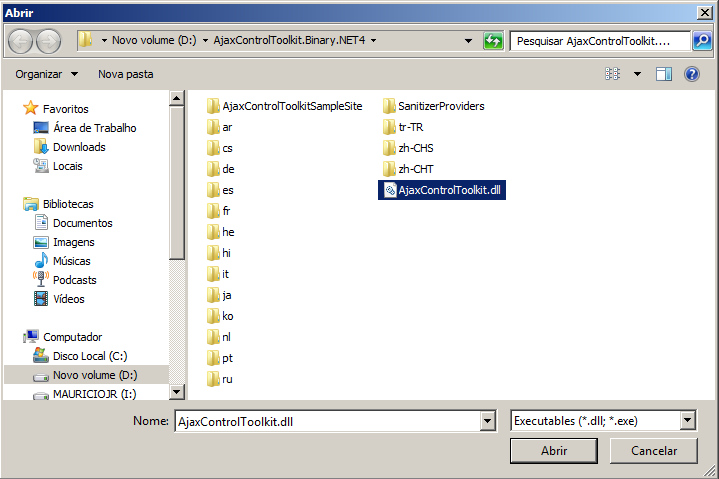Open Imagens library

[x=64, y=242]
